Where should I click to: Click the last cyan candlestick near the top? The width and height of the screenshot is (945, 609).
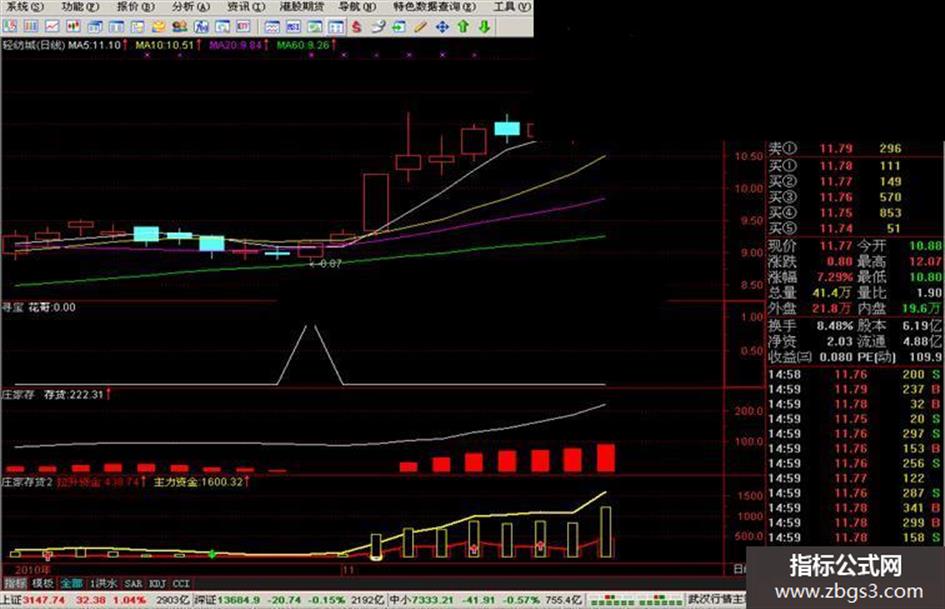pyautogui.click(x=507, y=128)
